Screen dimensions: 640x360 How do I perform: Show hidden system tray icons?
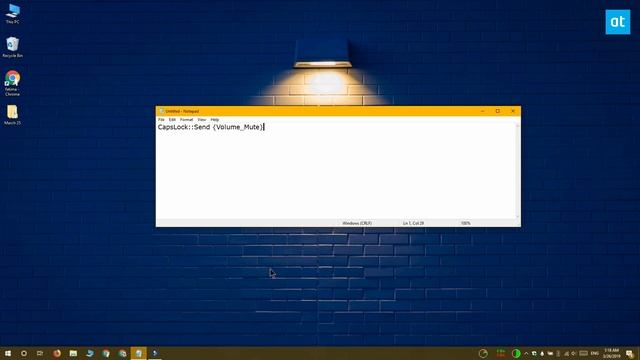click(526, 353)
